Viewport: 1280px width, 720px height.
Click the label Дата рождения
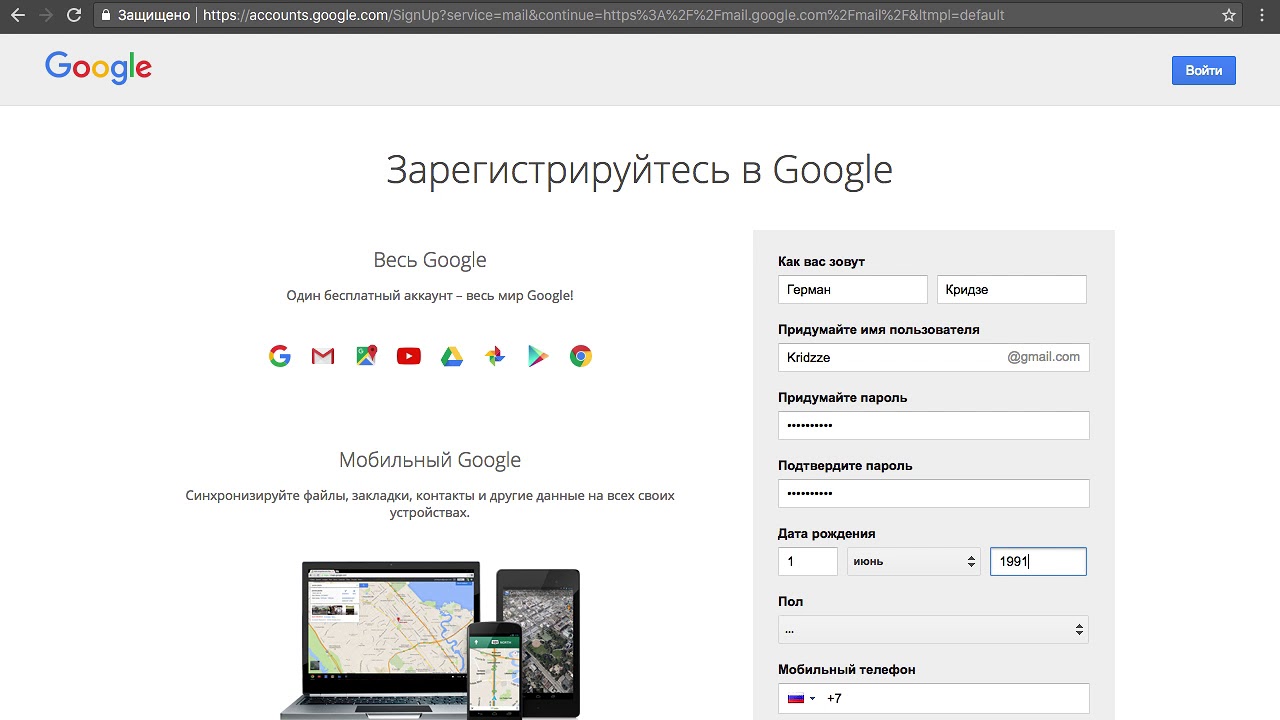click(x=827, y=534)
